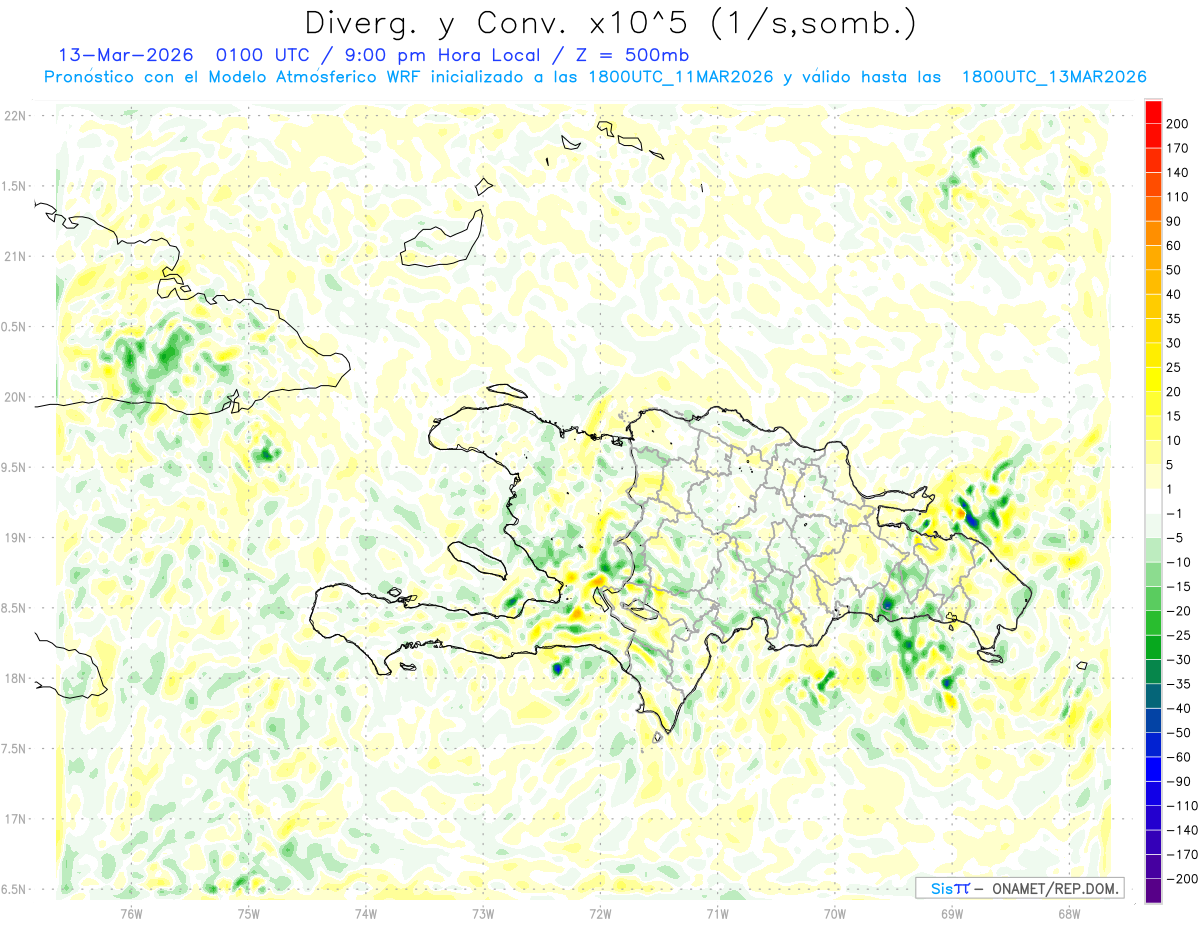Click the red colorbar swatch above 200
The height and width of the screenshot is (927, 1200).
point(1153,112)
